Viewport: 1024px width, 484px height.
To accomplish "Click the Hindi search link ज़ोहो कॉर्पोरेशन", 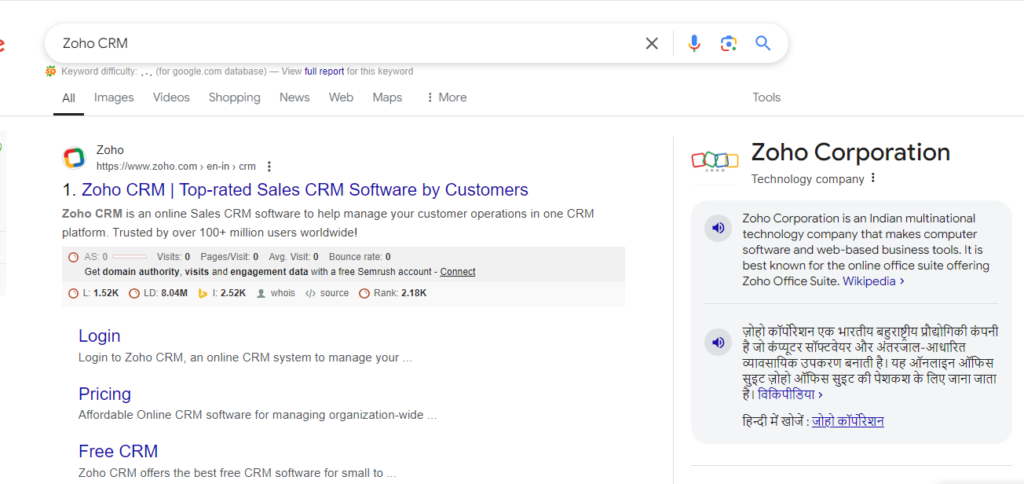I will (848, 421).
